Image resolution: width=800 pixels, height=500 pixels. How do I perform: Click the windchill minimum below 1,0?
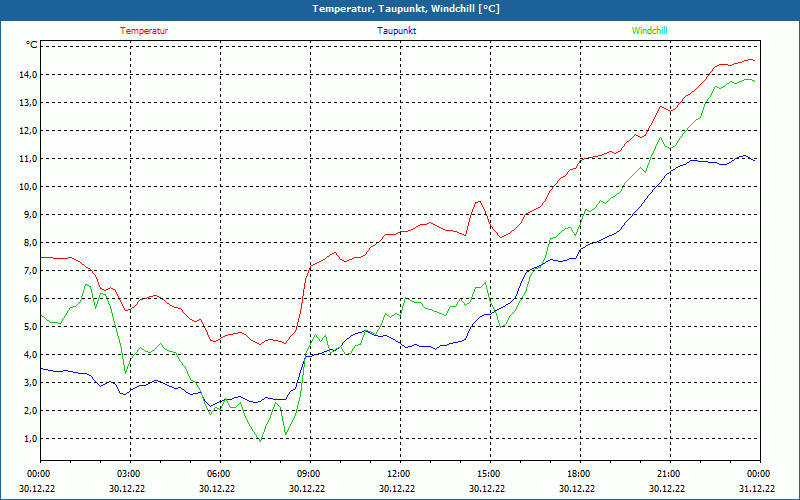(x=261, y=441)
